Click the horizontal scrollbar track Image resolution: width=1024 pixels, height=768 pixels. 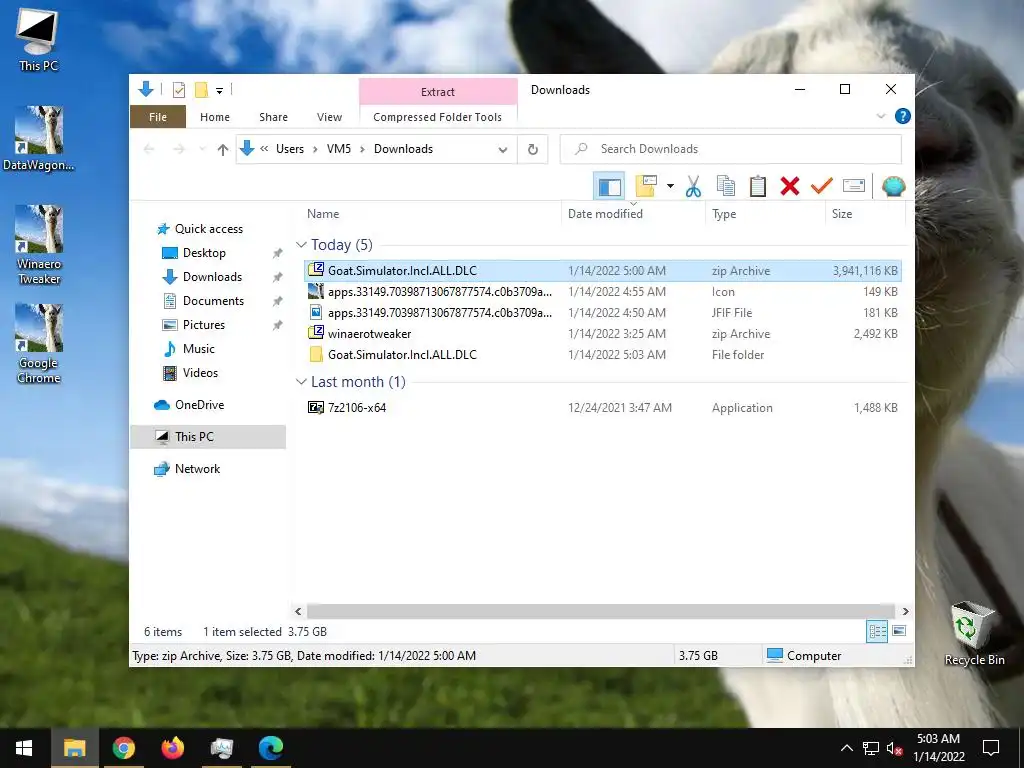coord(601,611)
